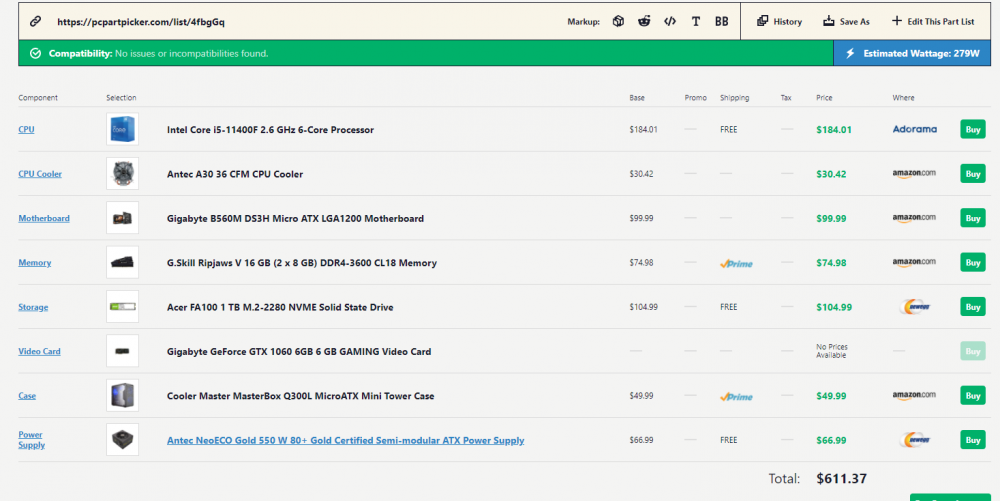
Task: Click Acer FA100 SSD thumbnail
Action: pos(122,307)
